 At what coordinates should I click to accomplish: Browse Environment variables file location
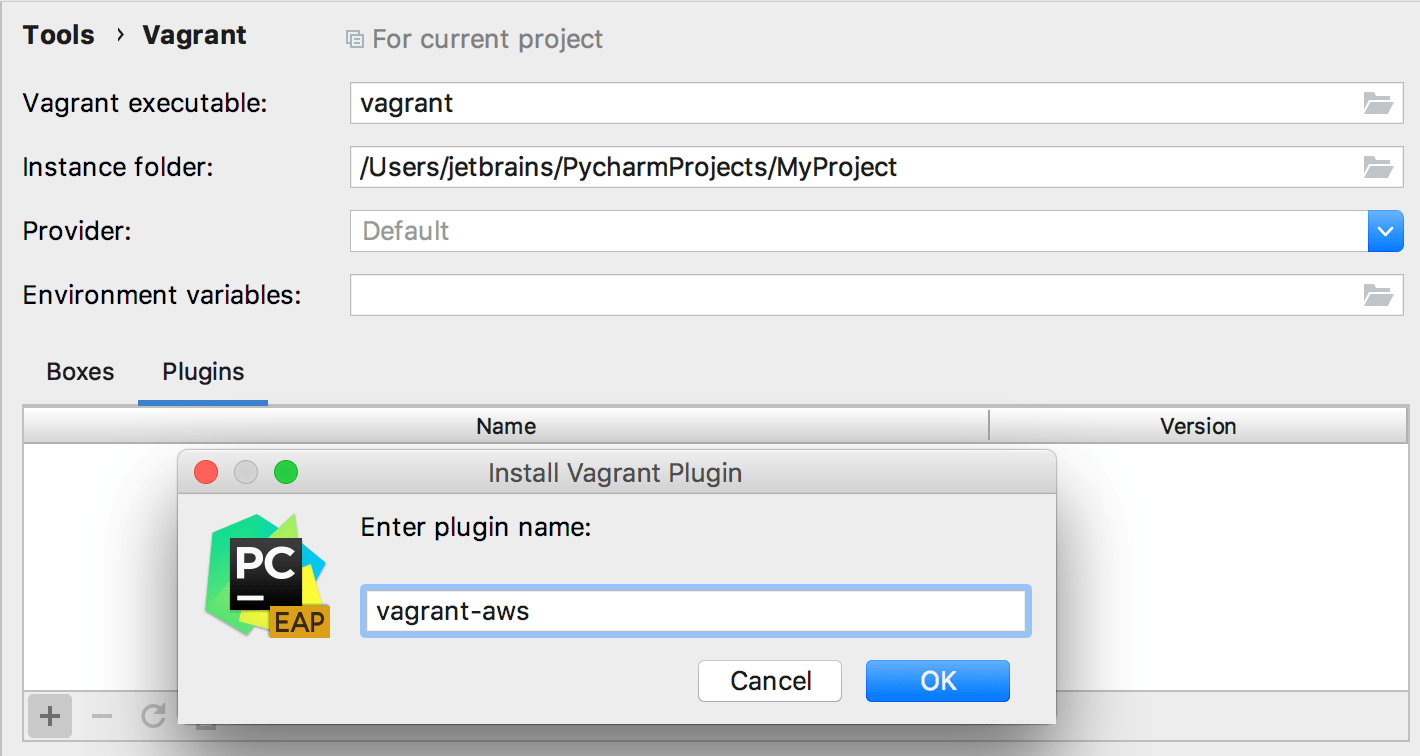pos(1378,295)
